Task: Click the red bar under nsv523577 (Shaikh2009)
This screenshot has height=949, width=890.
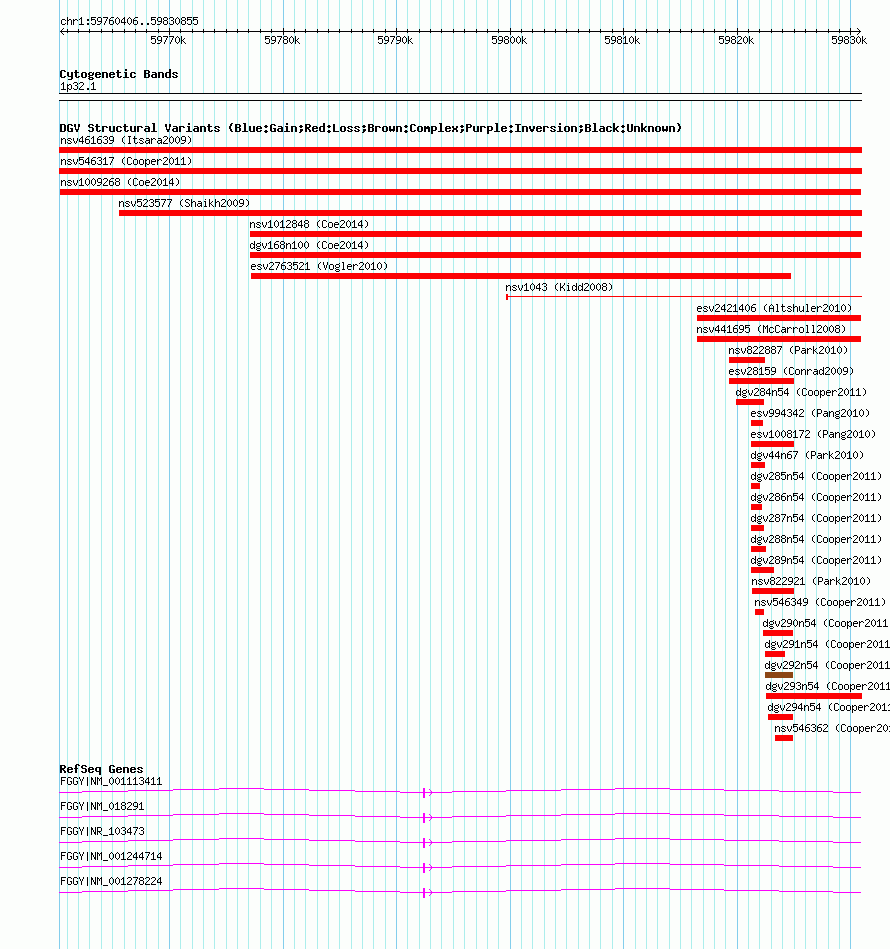Action: pos(490,213)
